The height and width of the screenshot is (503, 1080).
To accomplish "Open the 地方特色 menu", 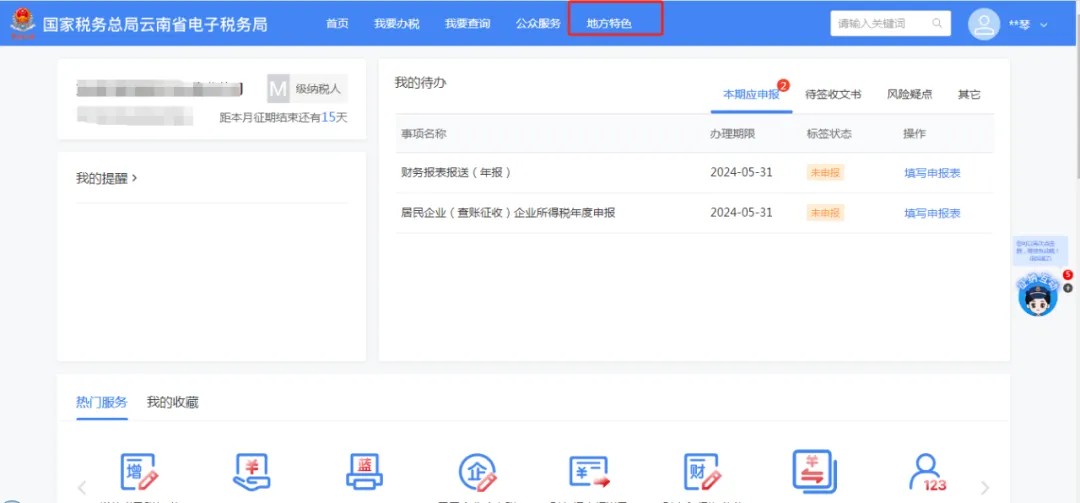I will coord(609,23).
